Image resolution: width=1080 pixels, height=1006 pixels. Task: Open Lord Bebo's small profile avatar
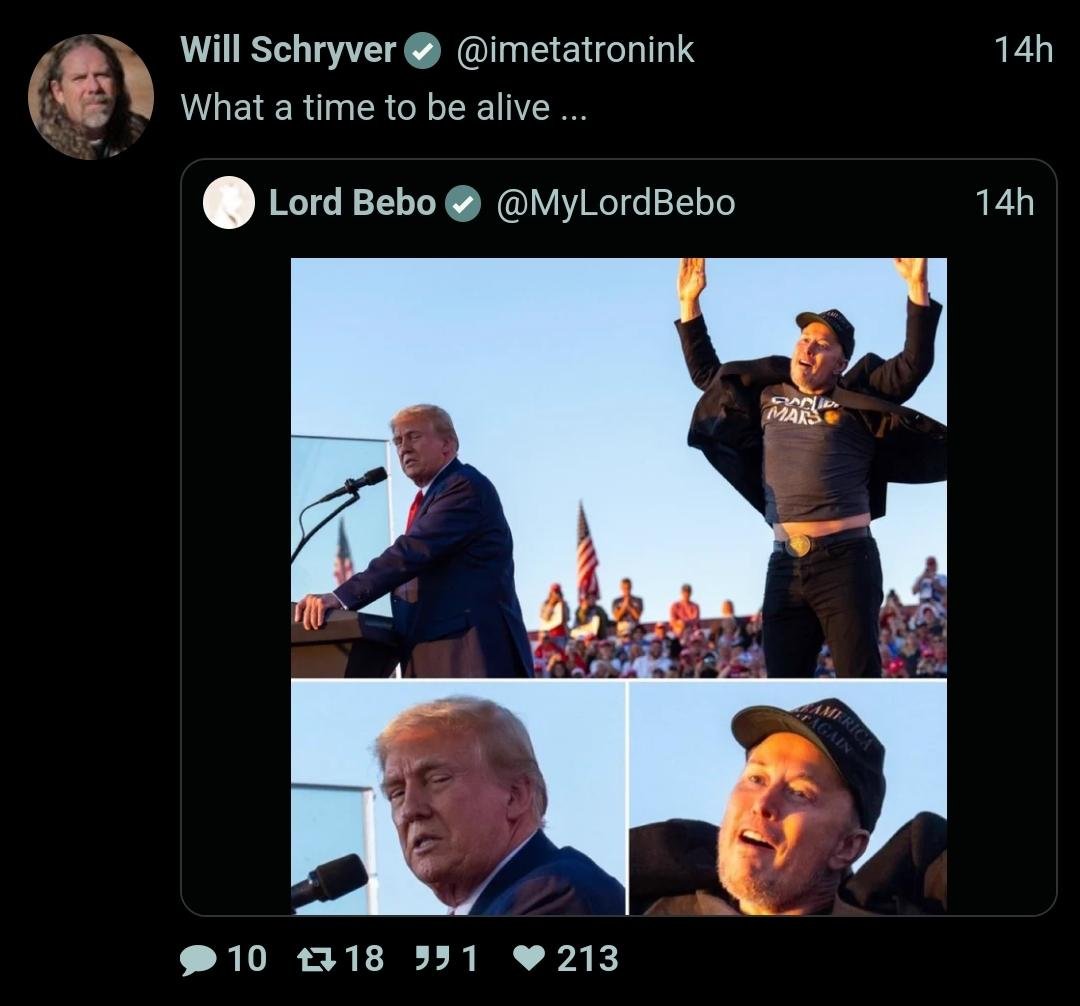pos(229,203)
